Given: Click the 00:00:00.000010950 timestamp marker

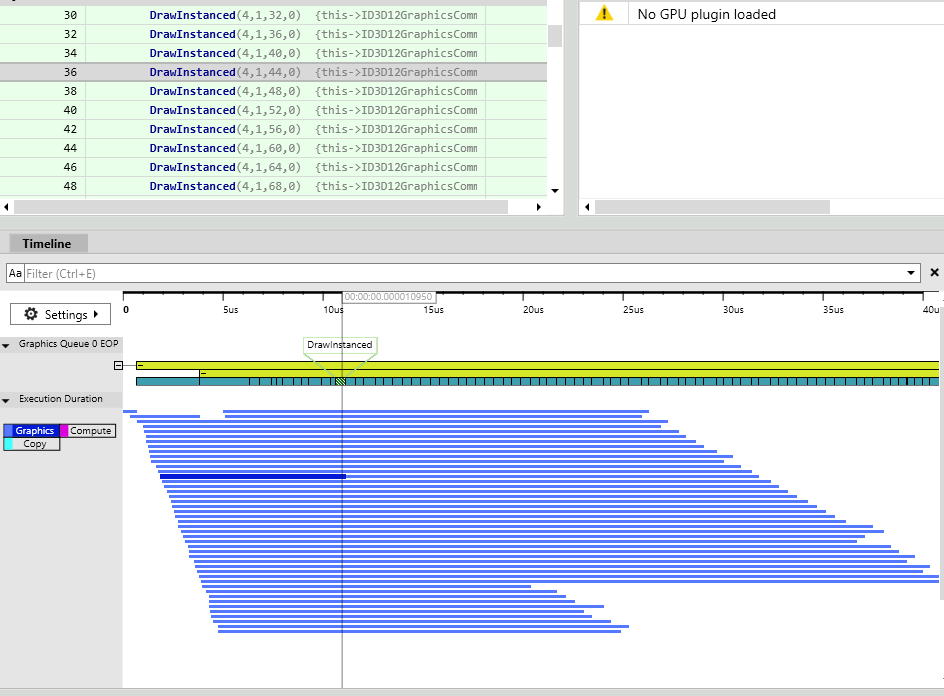Looking at the screenshot, I should click(388, 297).
